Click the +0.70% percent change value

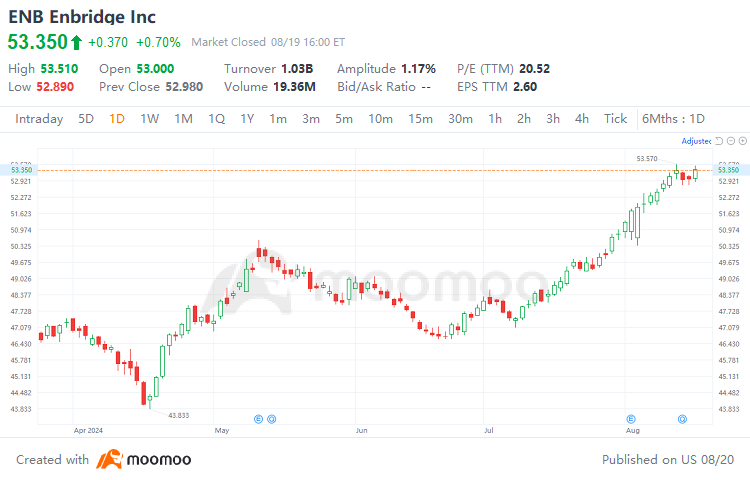pos(158,43)
